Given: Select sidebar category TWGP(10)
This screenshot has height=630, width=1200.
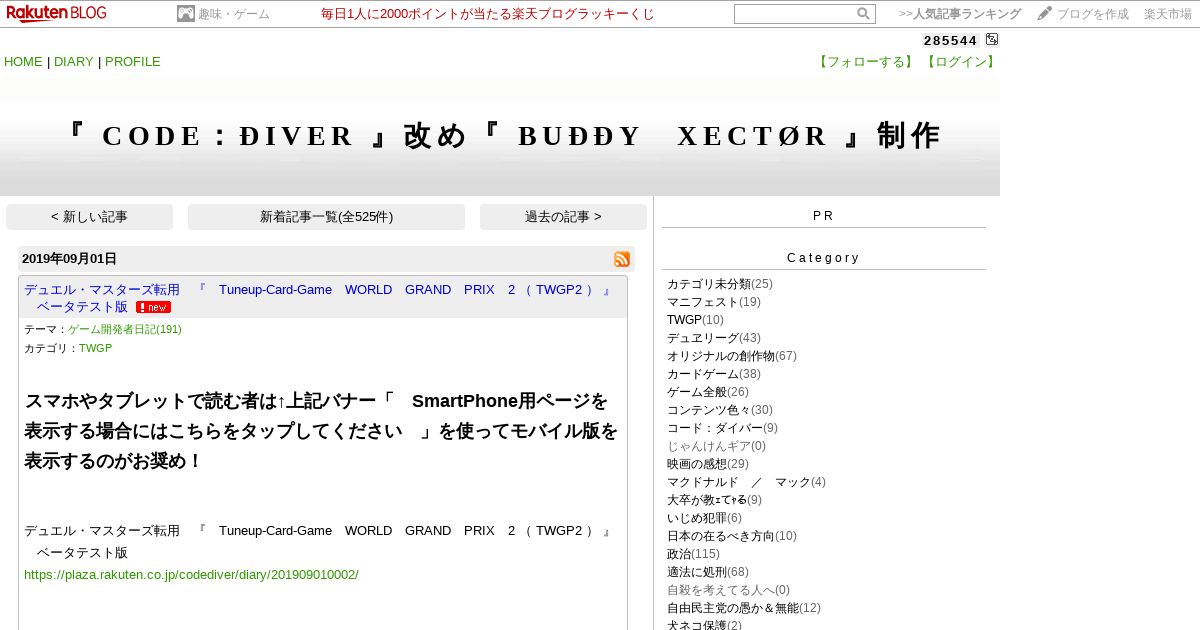Looking at the screenshot, I should (x=695, y=320).
